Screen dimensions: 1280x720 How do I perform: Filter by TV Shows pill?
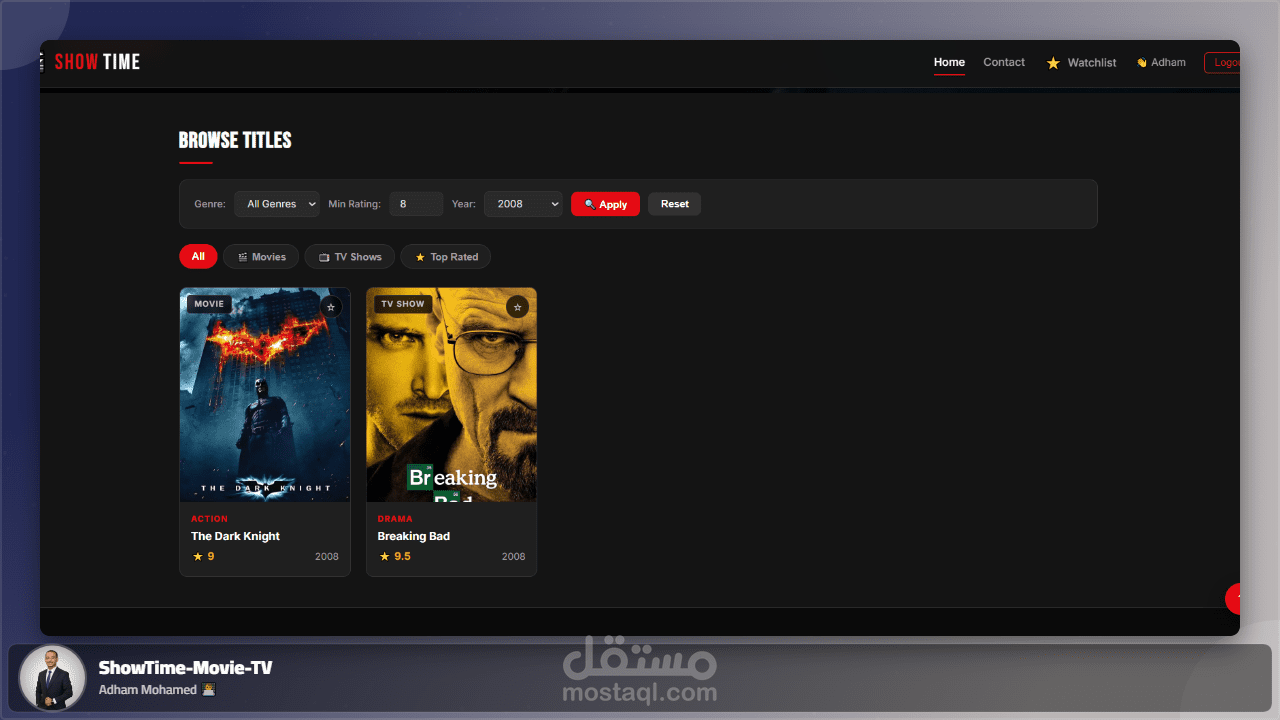click(x=350, y=257)
